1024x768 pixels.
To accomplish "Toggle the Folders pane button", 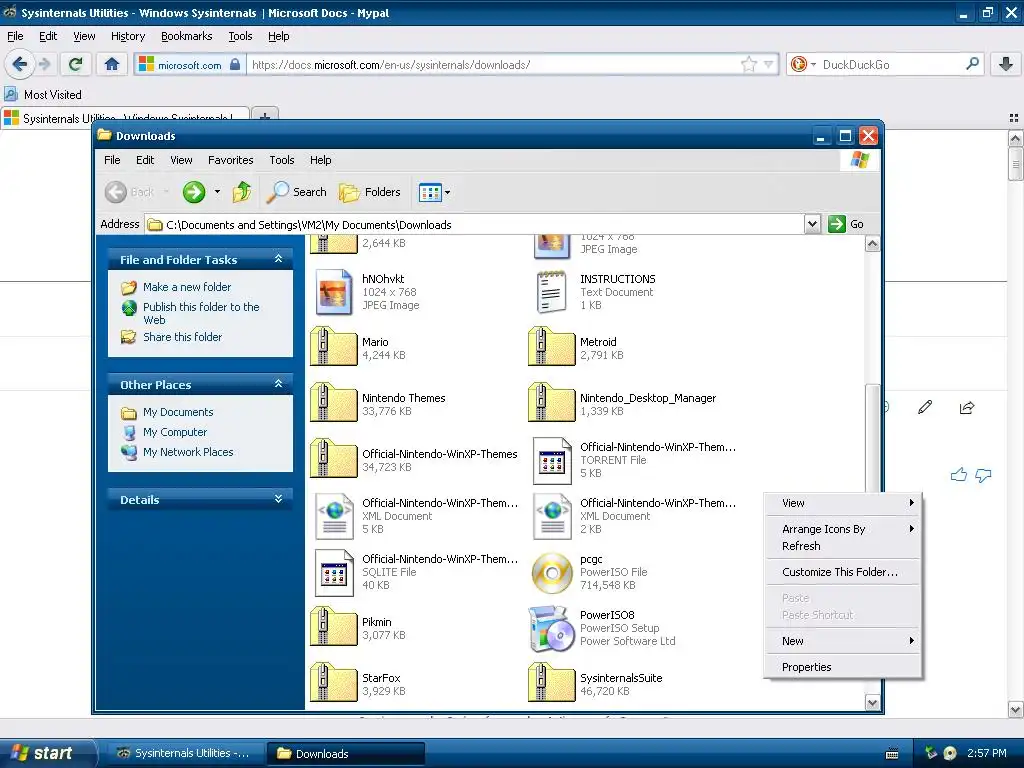I will (370, 192).
